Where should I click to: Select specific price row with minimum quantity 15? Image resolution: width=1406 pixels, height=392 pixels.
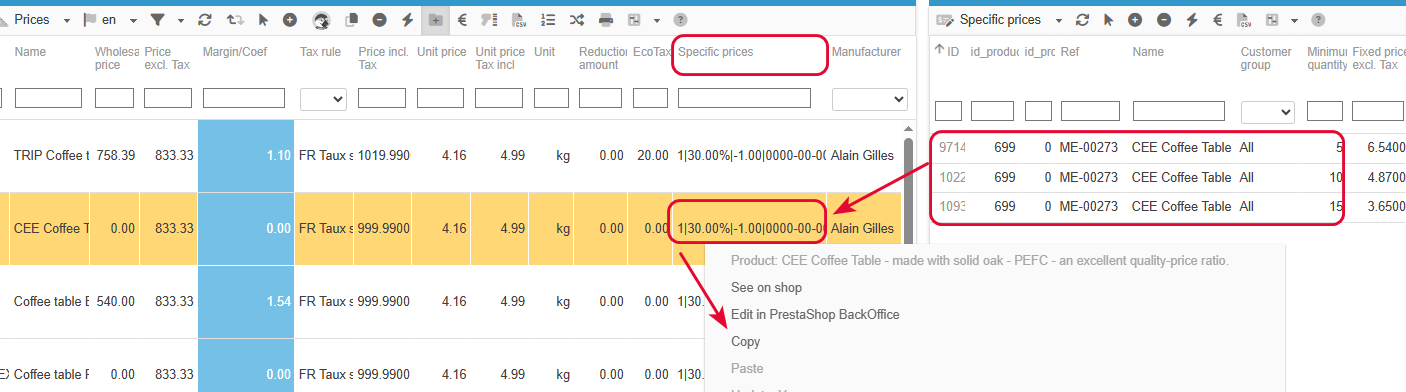(1168, 207)
